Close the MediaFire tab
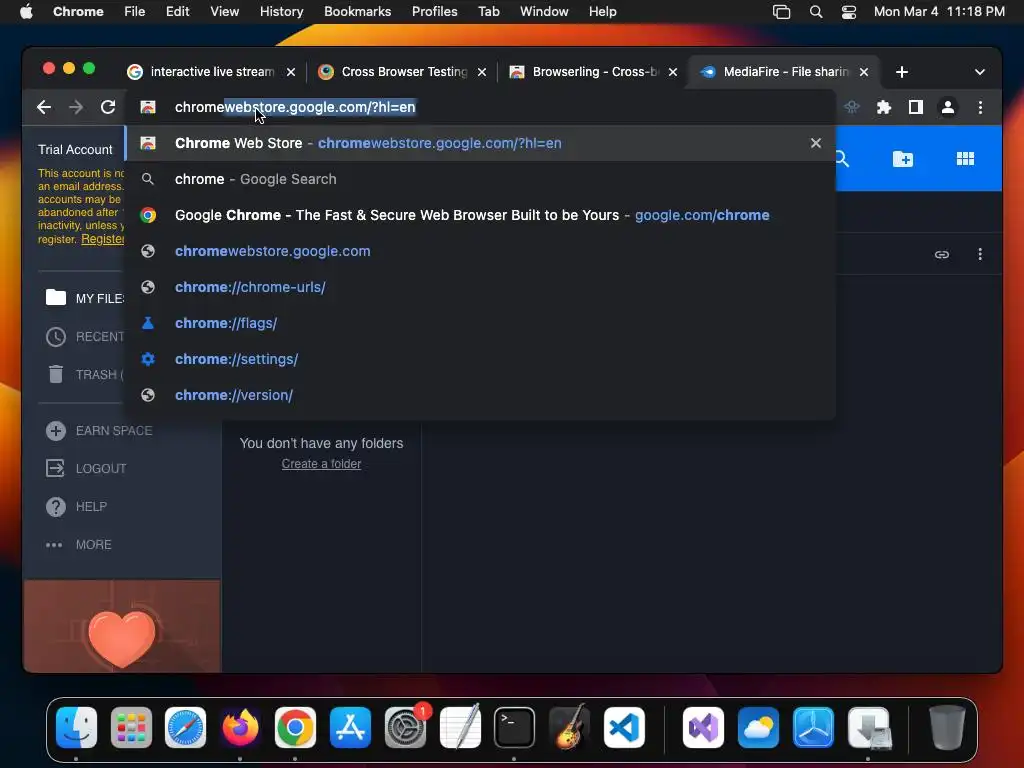Image resolution: width=1024 pixels, height=768 pixels. tap(864, 72)
